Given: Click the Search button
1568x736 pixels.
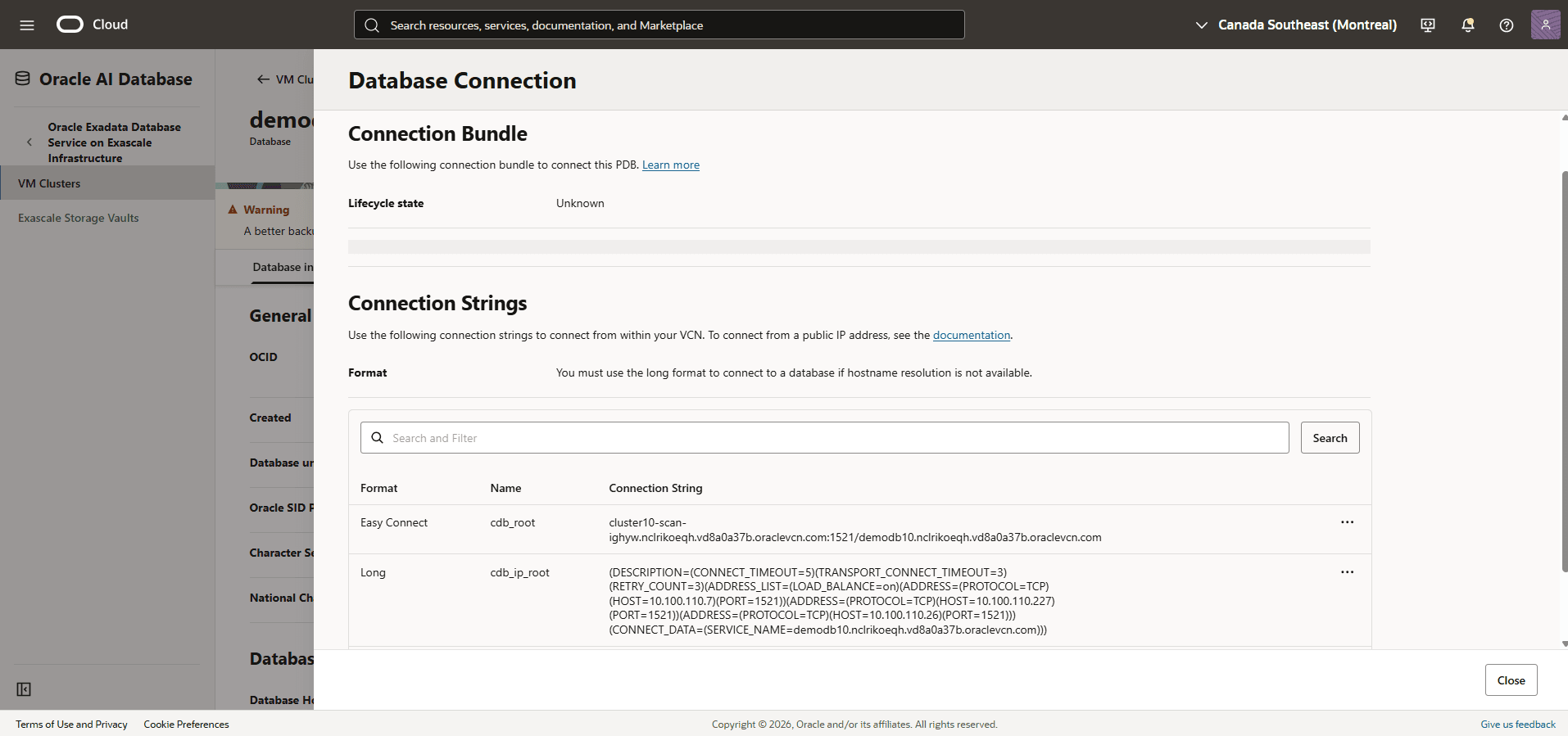Looking at the screenshot, I should click(1330, 438).
